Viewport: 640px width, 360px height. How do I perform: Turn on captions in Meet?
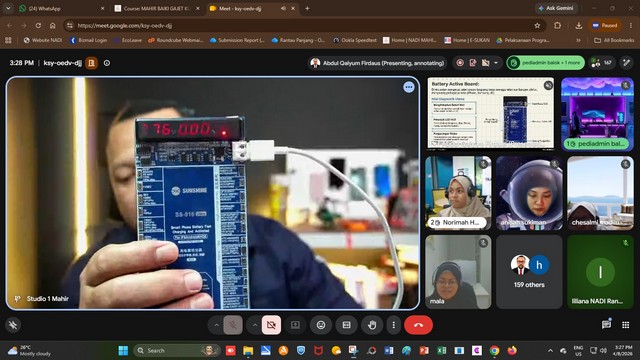pyautogui.click(x=346, y=325)
